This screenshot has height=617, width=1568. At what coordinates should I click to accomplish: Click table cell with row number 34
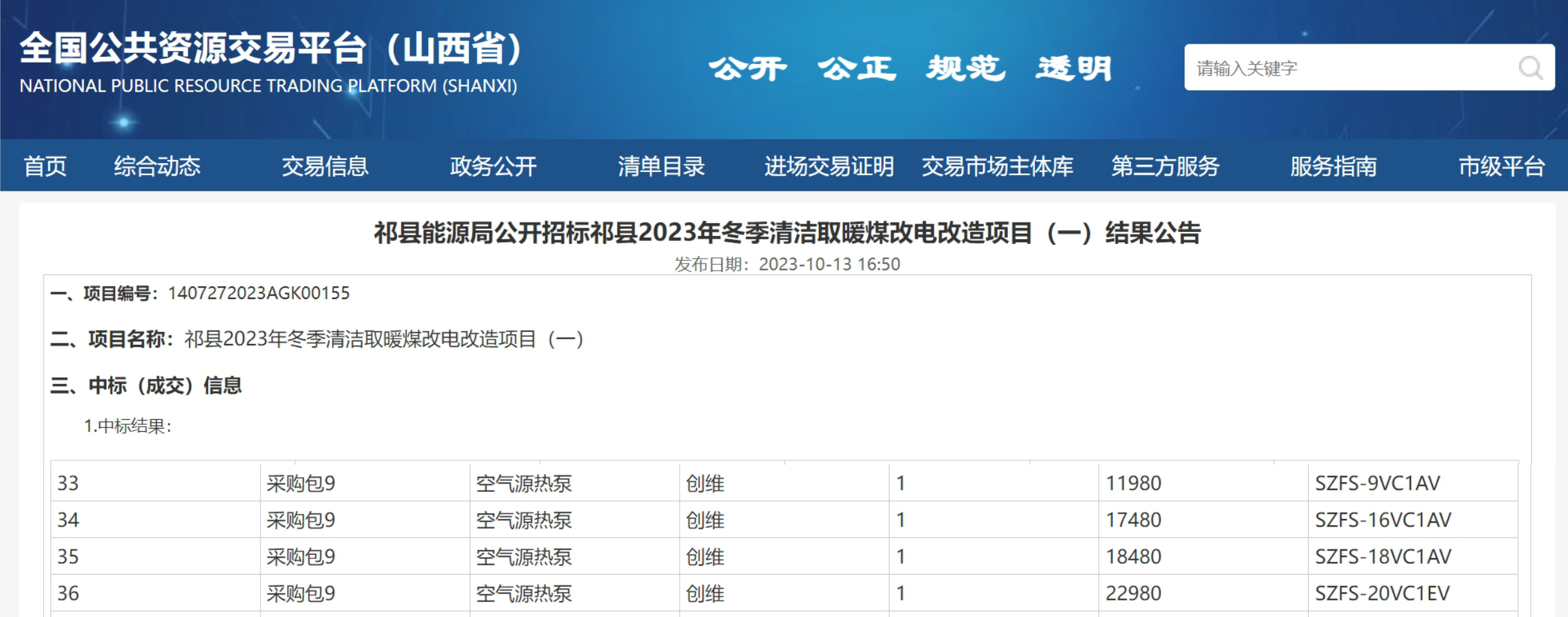[156, 520]
